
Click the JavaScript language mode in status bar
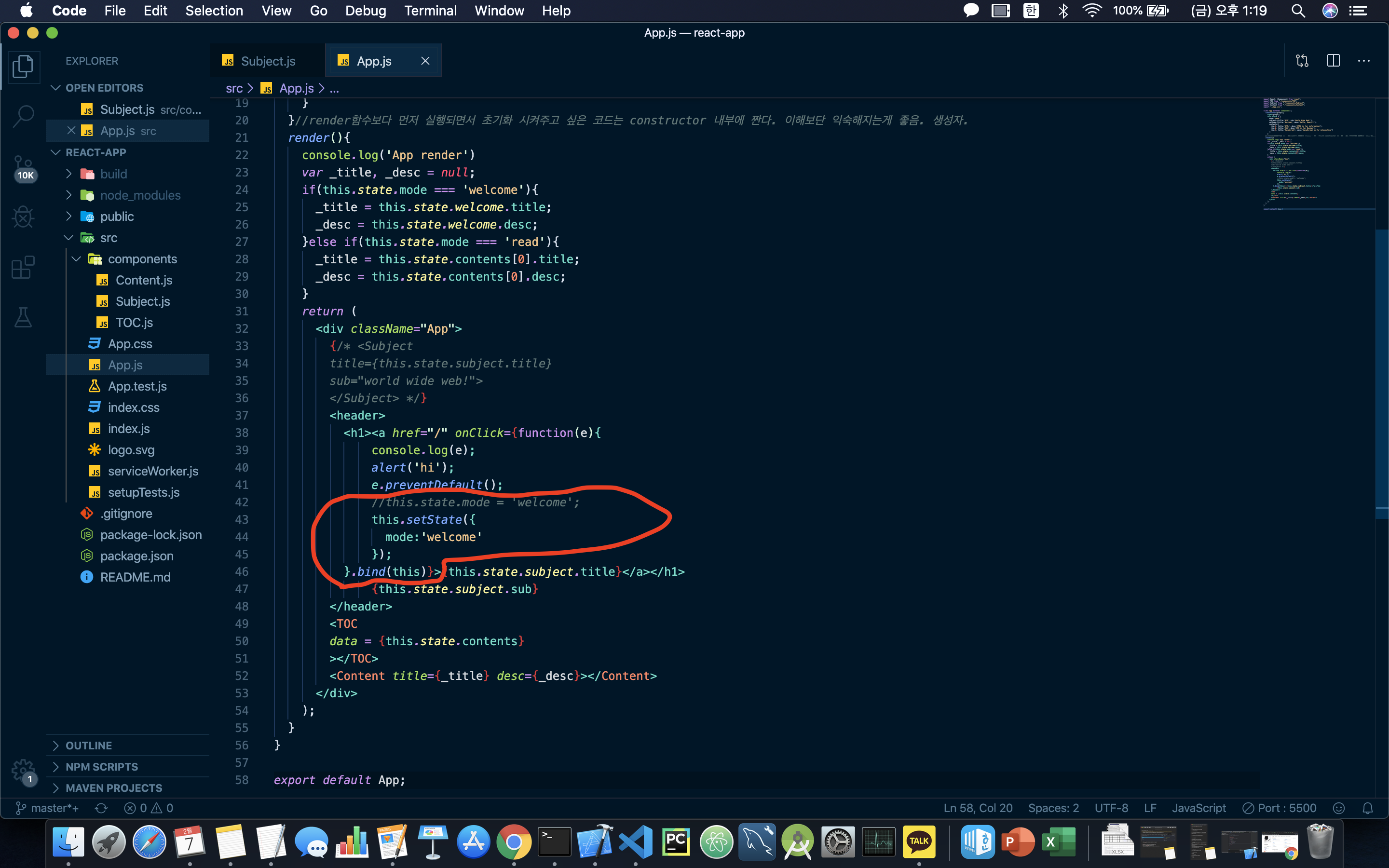[1198, 808]
